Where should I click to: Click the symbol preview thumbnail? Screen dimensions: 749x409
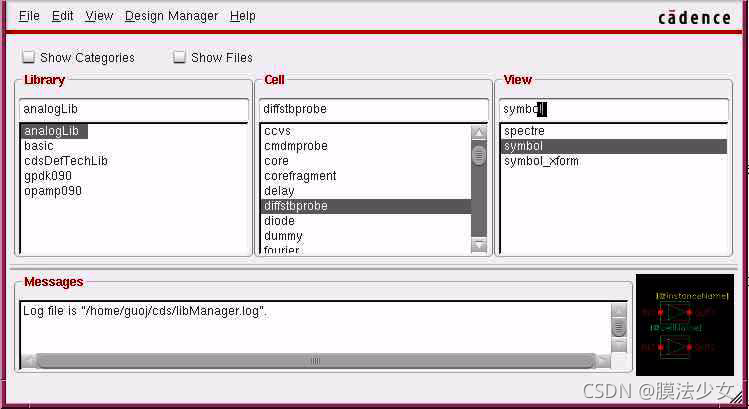[x=685, y=325]
